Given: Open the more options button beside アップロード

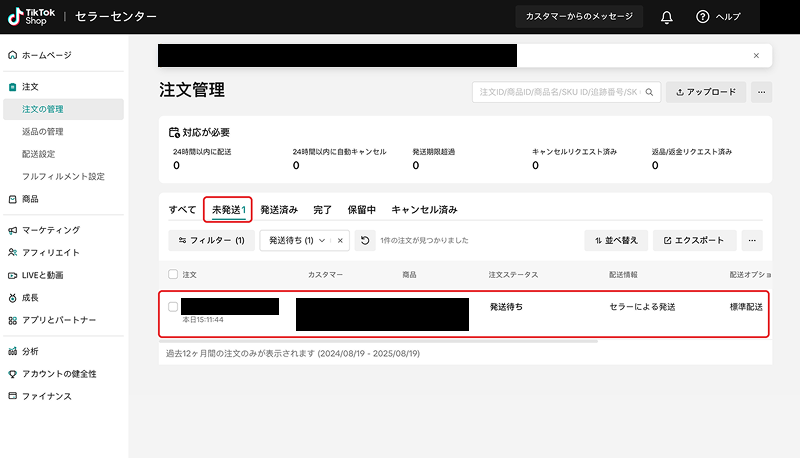Looking at the screenshot, I should pos(761,92).
